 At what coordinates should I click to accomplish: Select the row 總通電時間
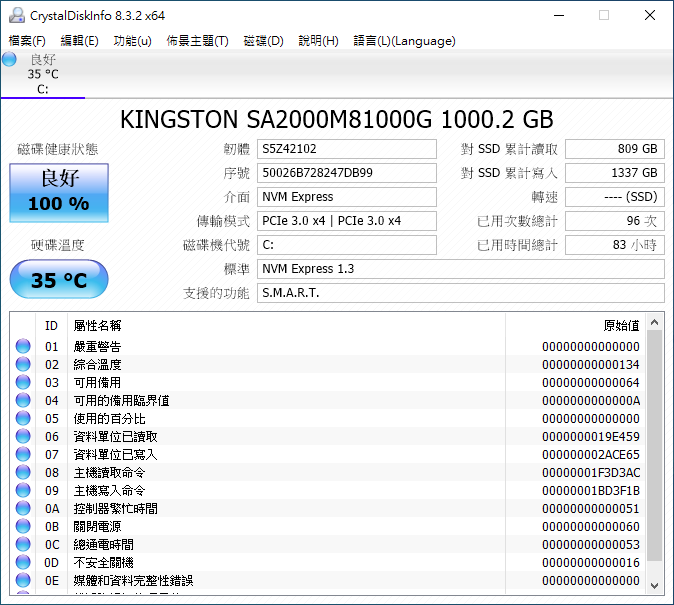tap(328, 544)
